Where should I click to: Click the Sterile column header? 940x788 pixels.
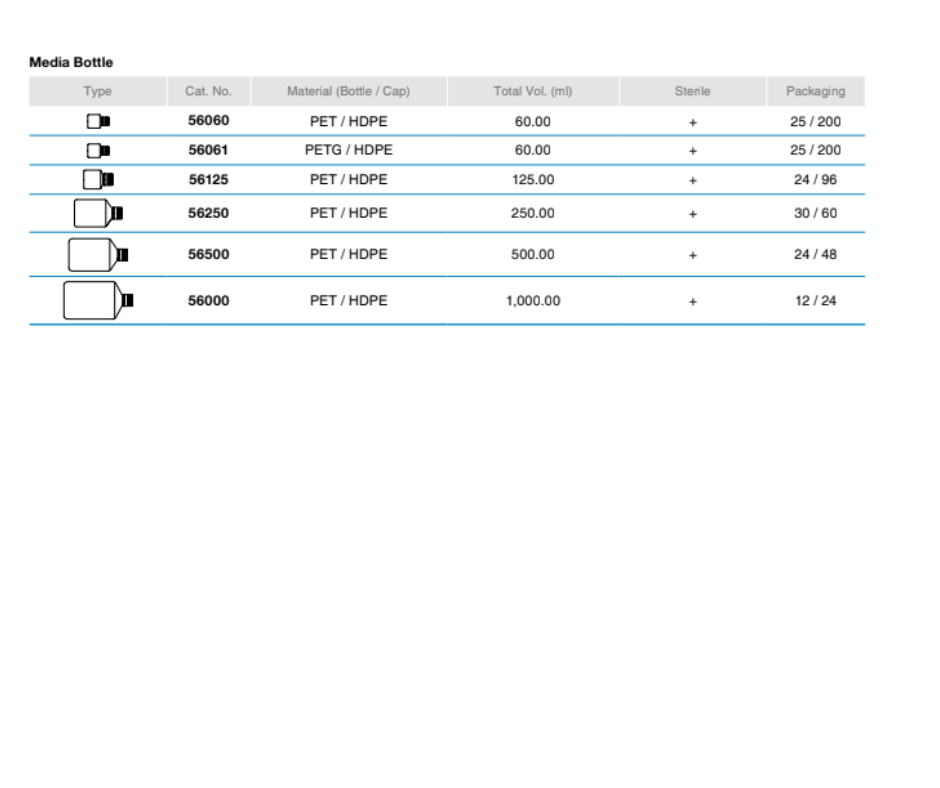[692, 91]
